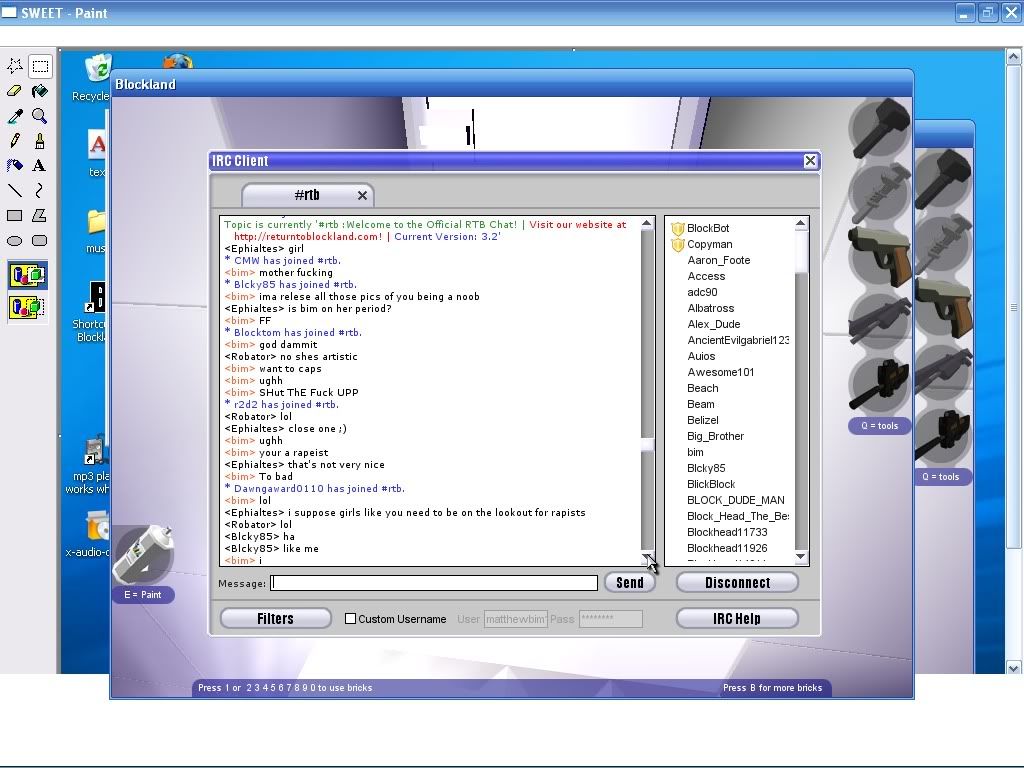
Task: Click the Message input field
Action: (434, 583)
